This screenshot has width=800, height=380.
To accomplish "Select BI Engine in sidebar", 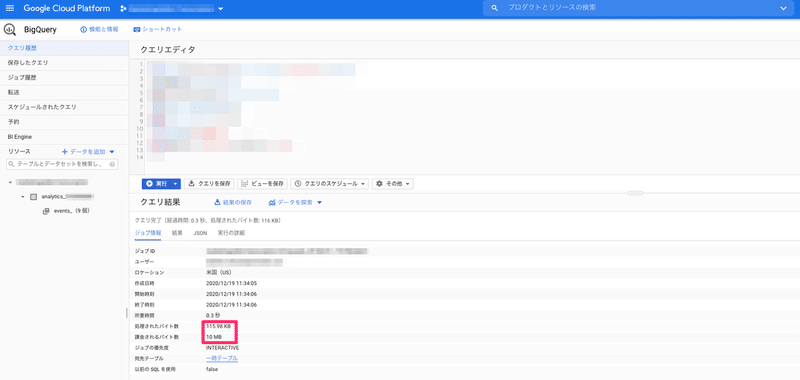I will pyautogui.click(x=64, y=137).
